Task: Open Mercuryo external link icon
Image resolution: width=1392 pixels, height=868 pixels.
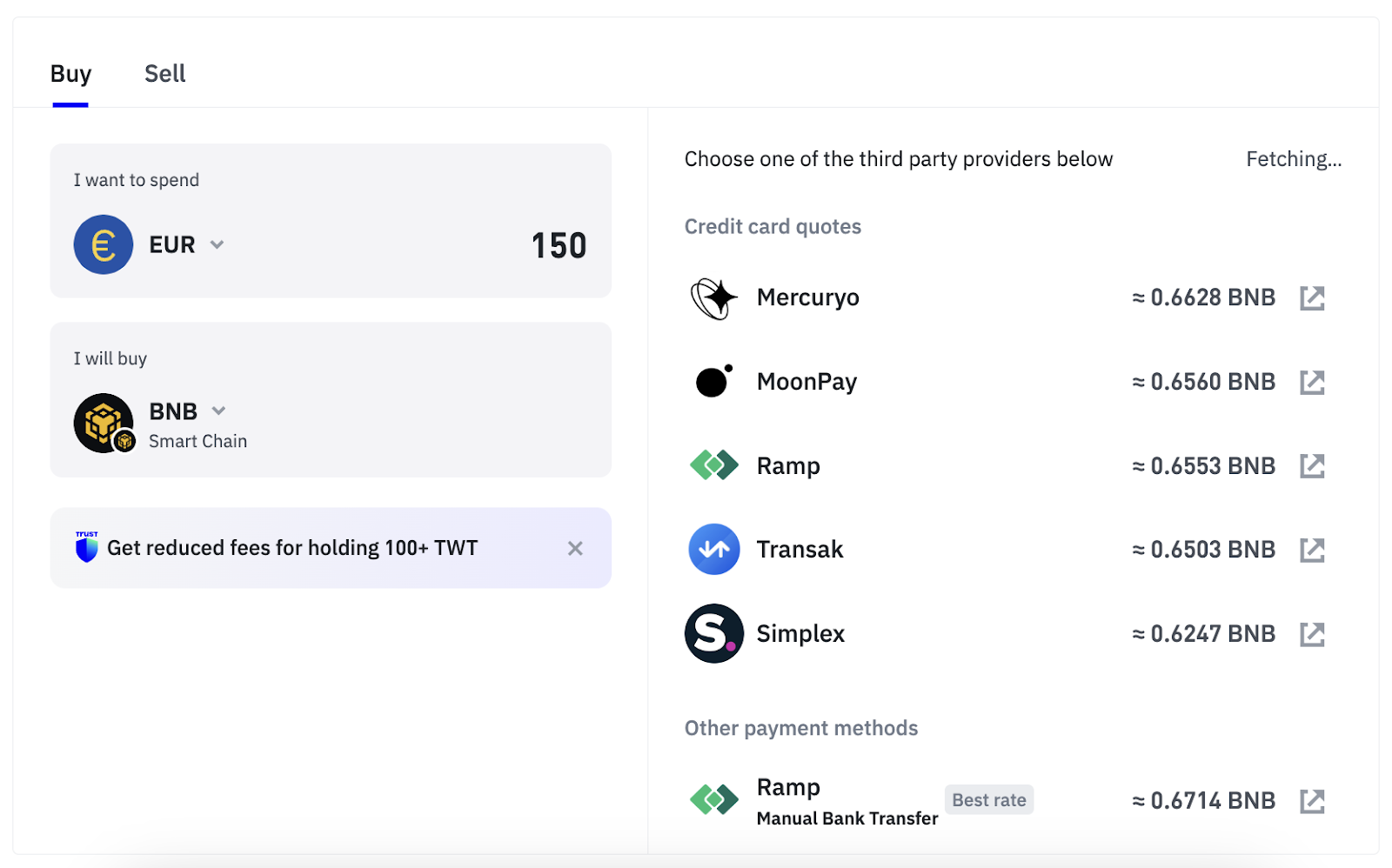Action: pos(1312,298)
